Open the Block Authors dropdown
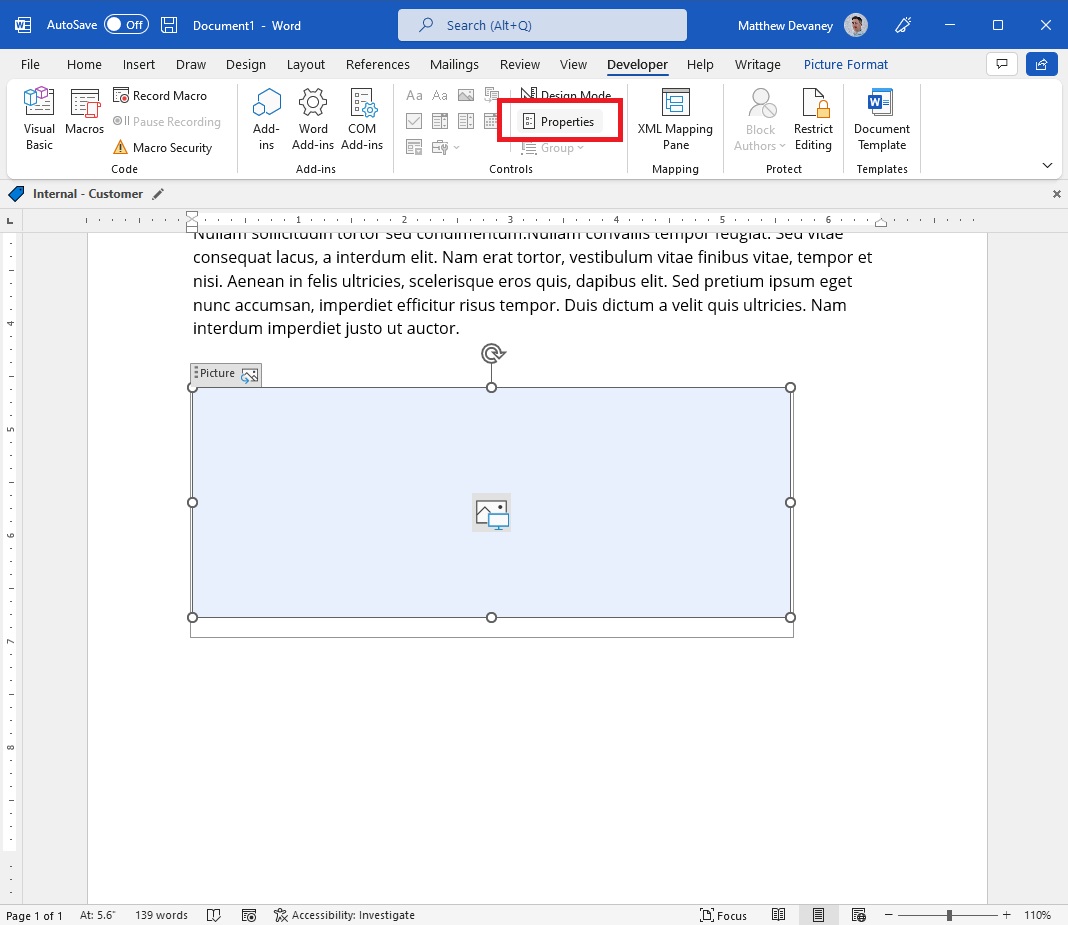Viewport: 1068px width, 925px height. [x=759, y=118]
